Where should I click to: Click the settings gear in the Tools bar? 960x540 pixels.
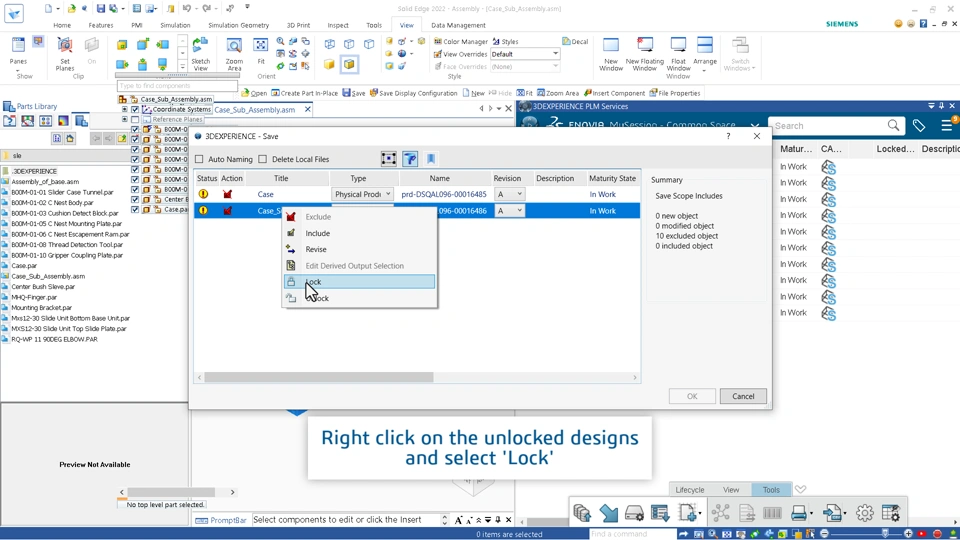pyautogui.click(x=864, y=512)
